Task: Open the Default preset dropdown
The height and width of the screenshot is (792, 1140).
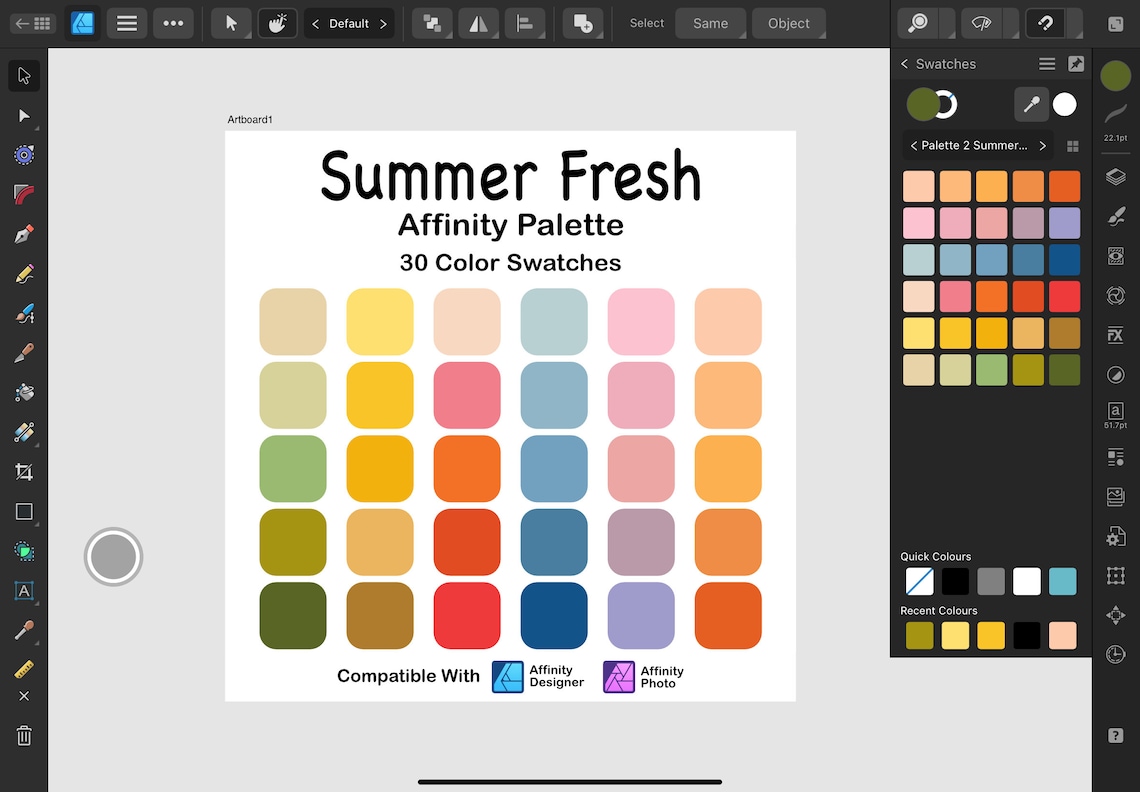Action: pyautogui.click(x=349, y=23)
